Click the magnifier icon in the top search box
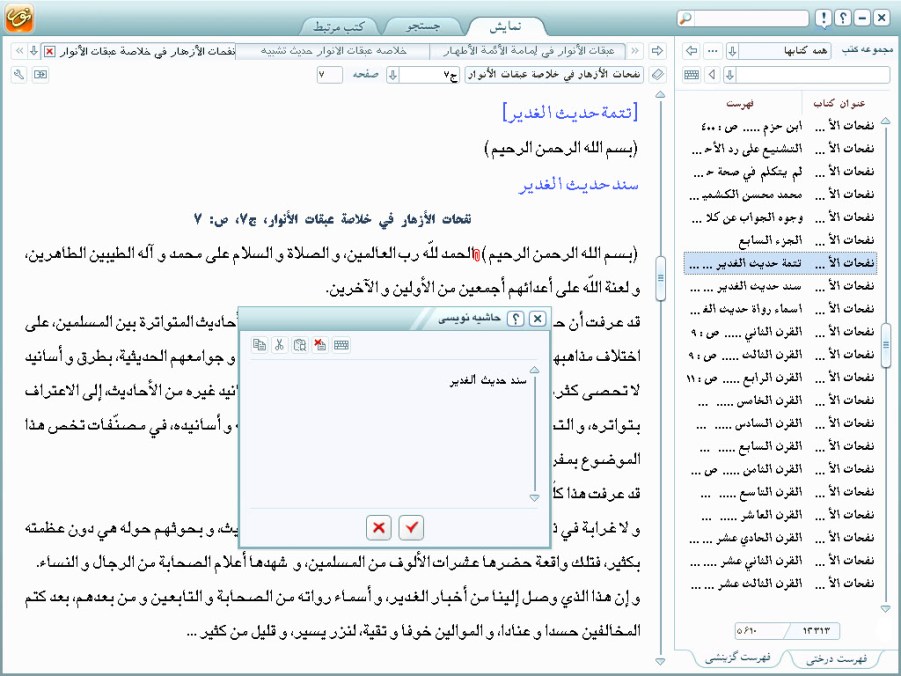This screenshot has width=901, height=676. pos(686,19)
